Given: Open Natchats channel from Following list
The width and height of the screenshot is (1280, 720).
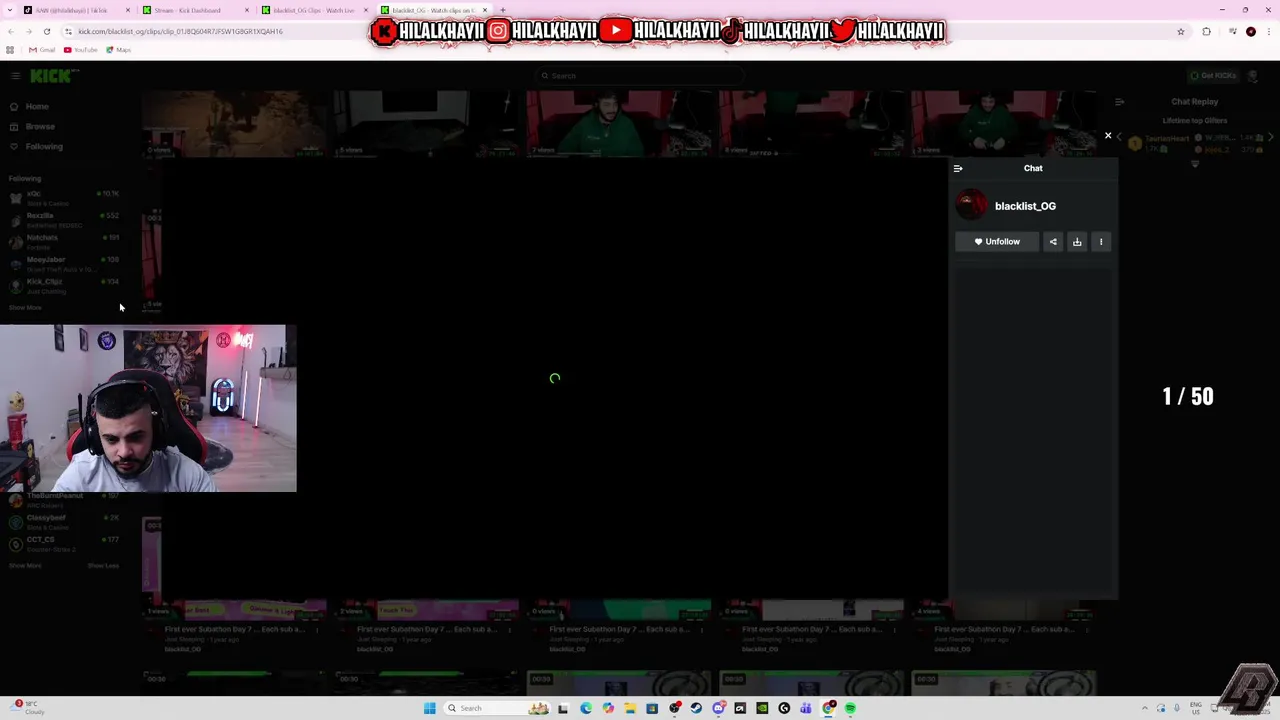Looking at the screenshot, I should tap(64, 241).
